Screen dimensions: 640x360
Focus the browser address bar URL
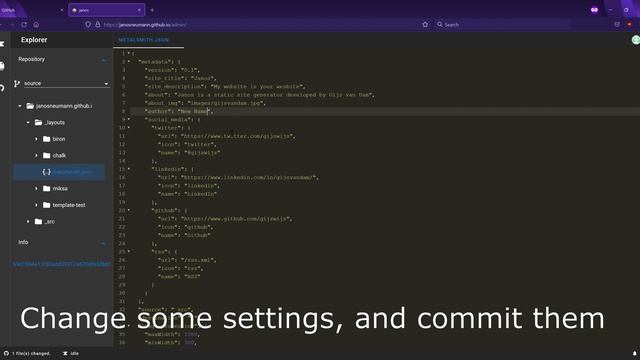tap(145, 25)
